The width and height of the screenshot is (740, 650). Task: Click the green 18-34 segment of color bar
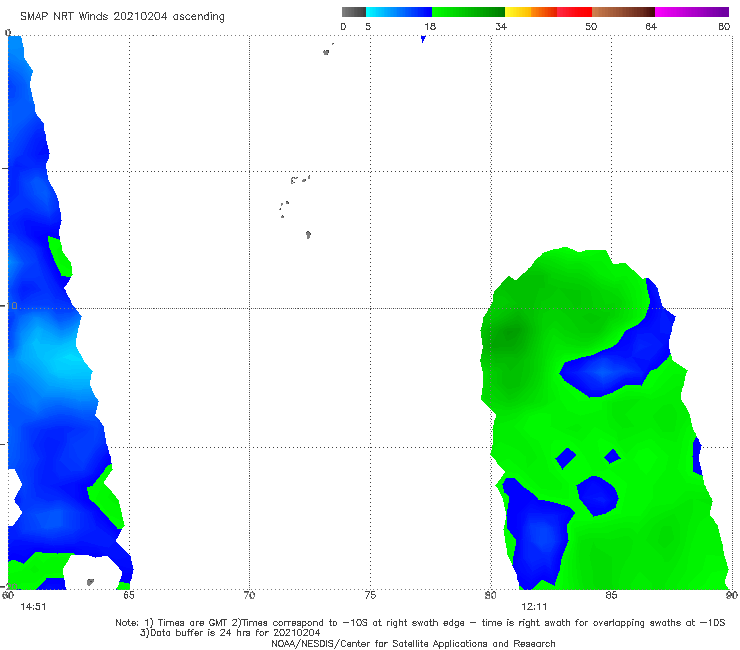pyautogui.click(x=468, y=12)
